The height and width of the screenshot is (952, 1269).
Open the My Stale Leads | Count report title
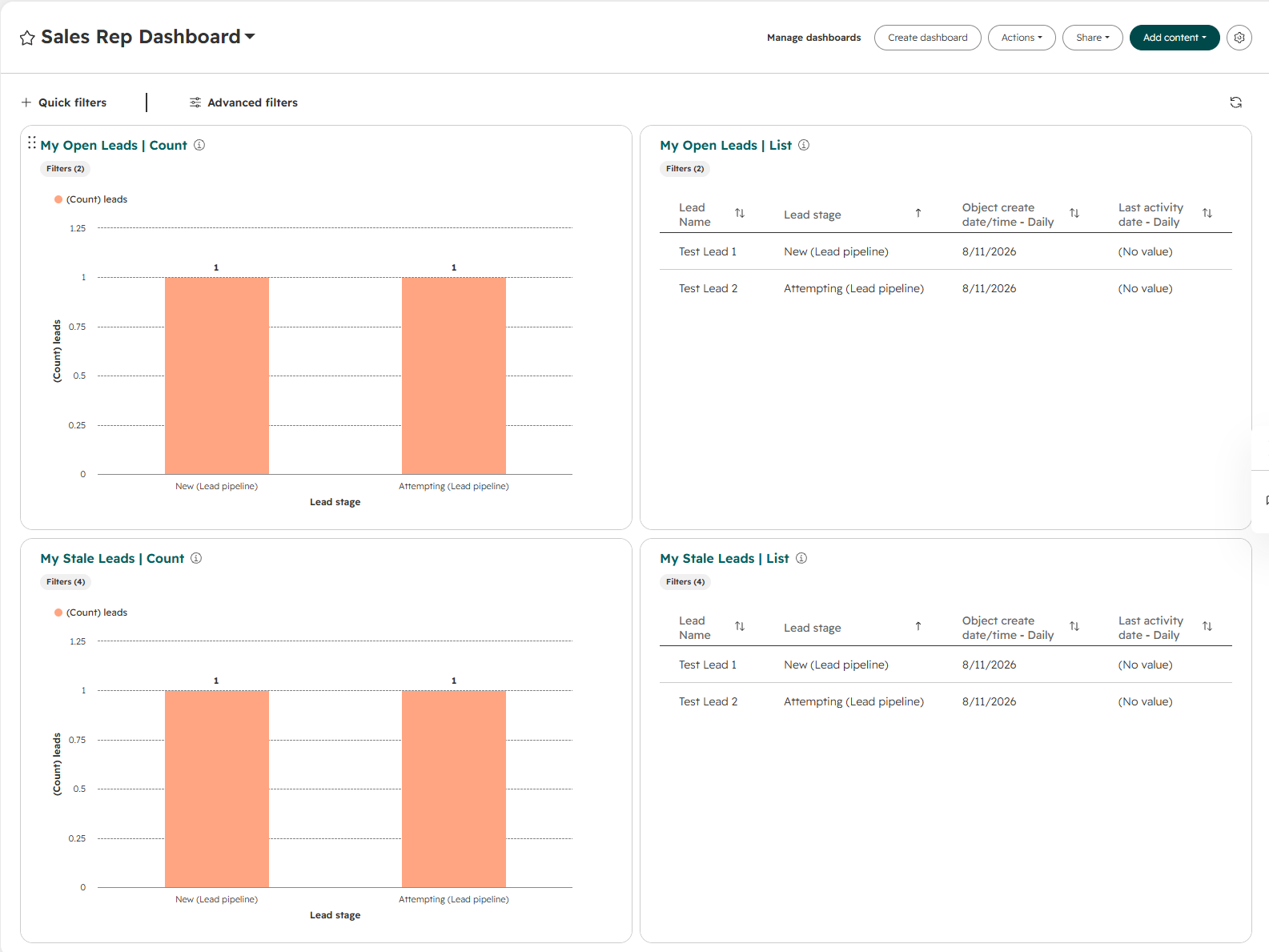[112, 558]
